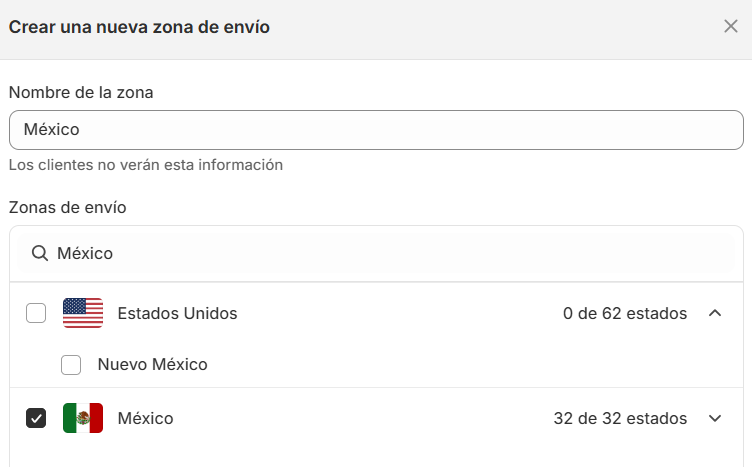Screen dimensions: 752x467
Task: Click the 32 de 32 estados count
Action: (x=620, y=419)
